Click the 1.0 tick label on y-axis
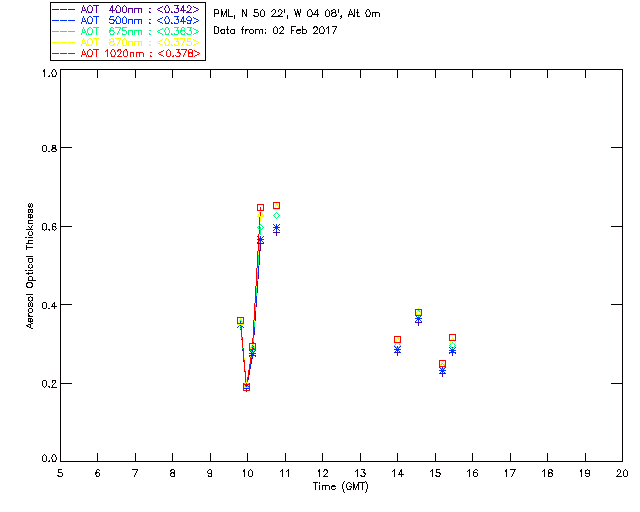 pyautogui.click(x=49, y=73)
